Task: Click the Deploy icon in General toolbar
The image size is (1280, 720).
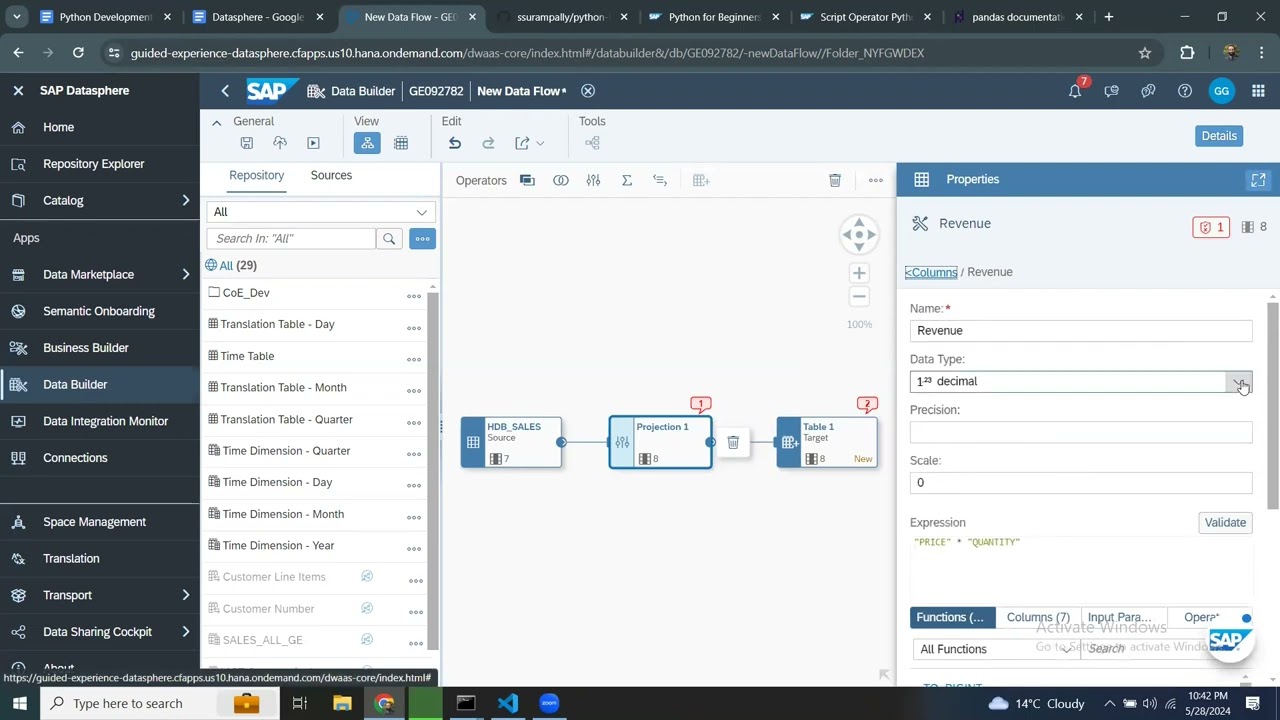Action: [280, 143]
